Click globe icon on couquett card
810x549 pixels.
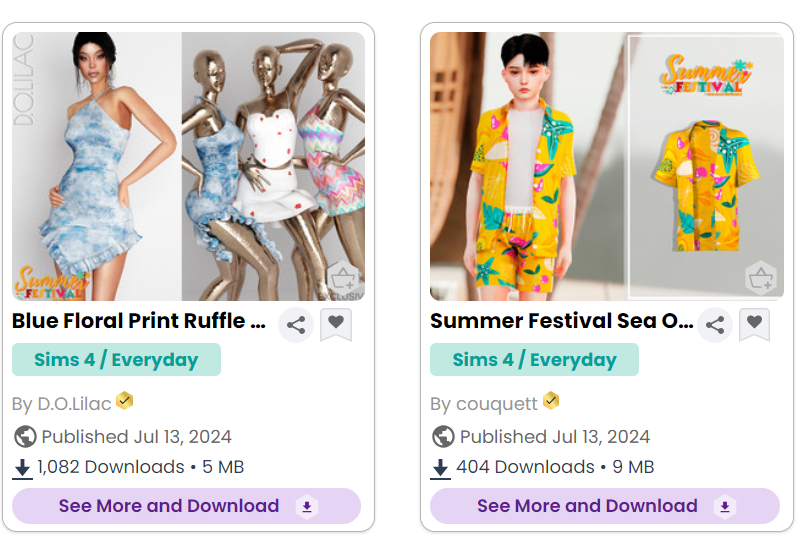click(x=443, y=437)
